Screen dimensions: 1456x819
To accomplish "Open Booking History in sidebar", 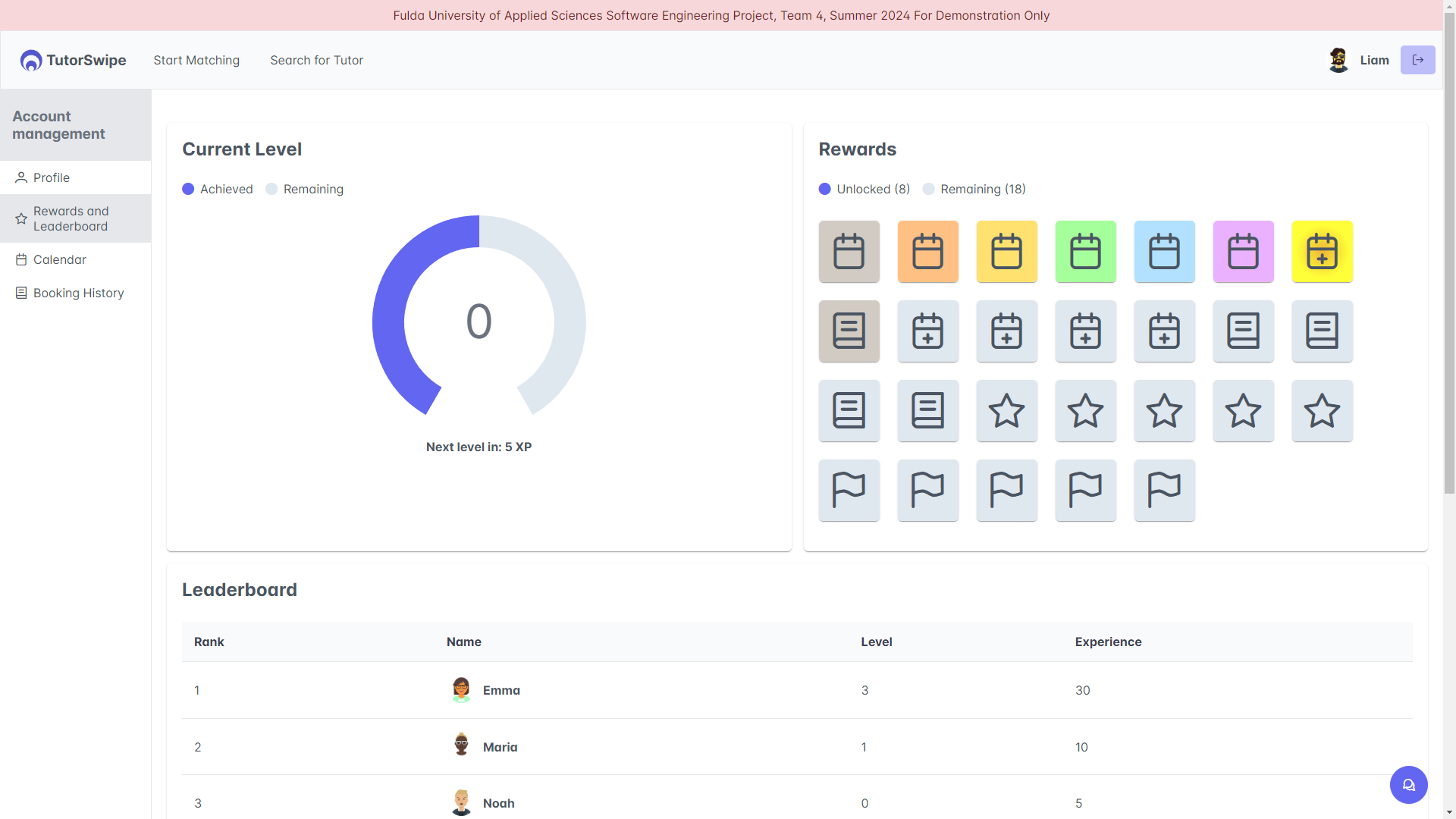I will pos(78,293).
